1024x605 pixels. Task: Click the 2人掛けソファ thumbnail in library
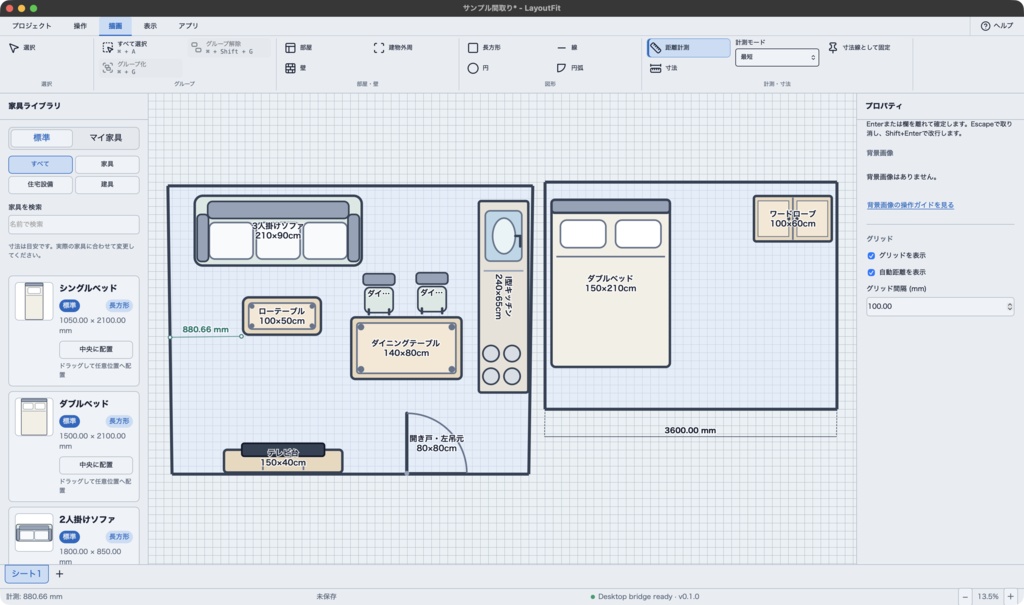(x=34, y=532)
